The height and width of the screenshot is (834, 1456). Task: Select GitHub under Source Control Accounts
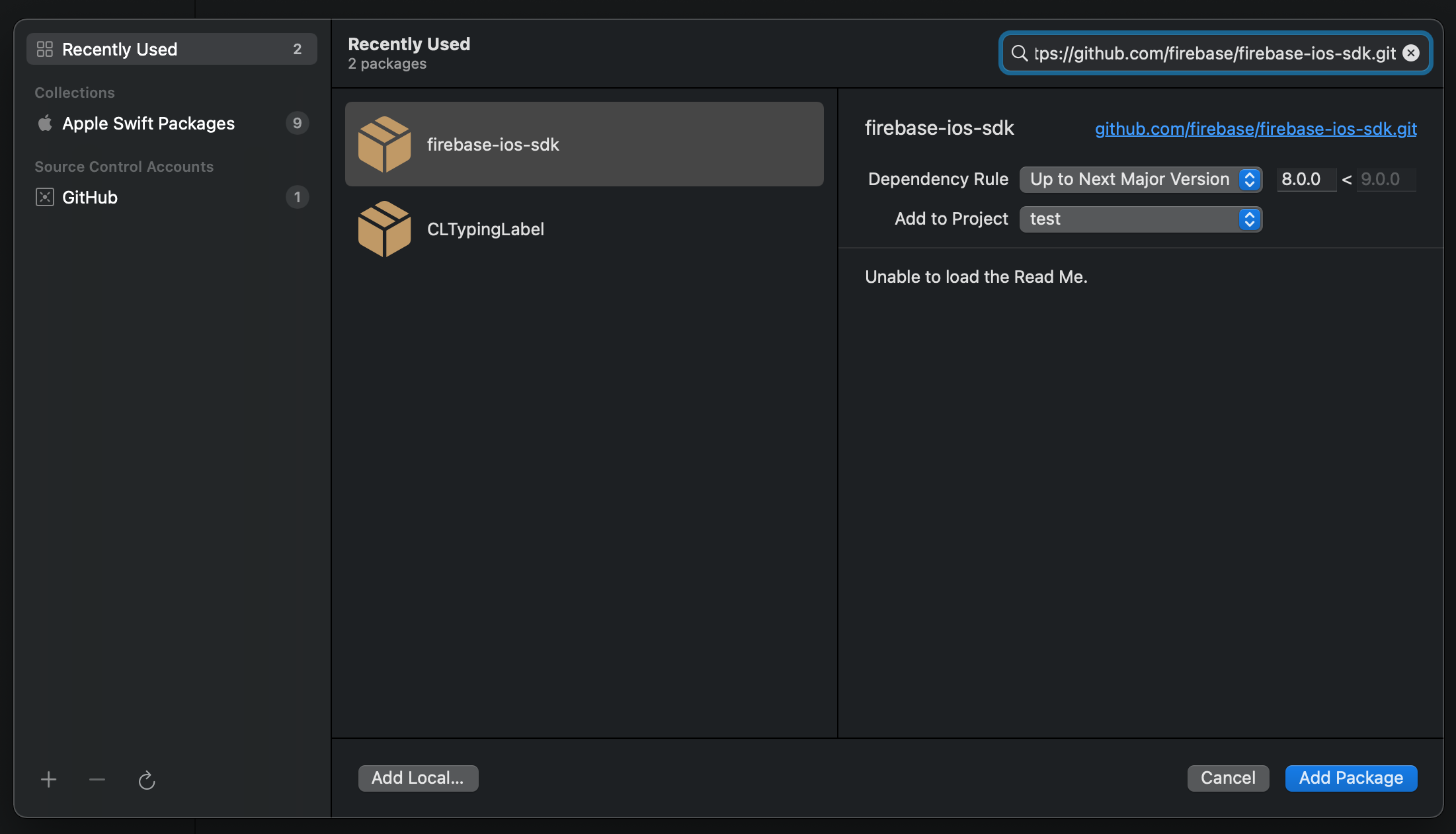click(x=90, y=198)
